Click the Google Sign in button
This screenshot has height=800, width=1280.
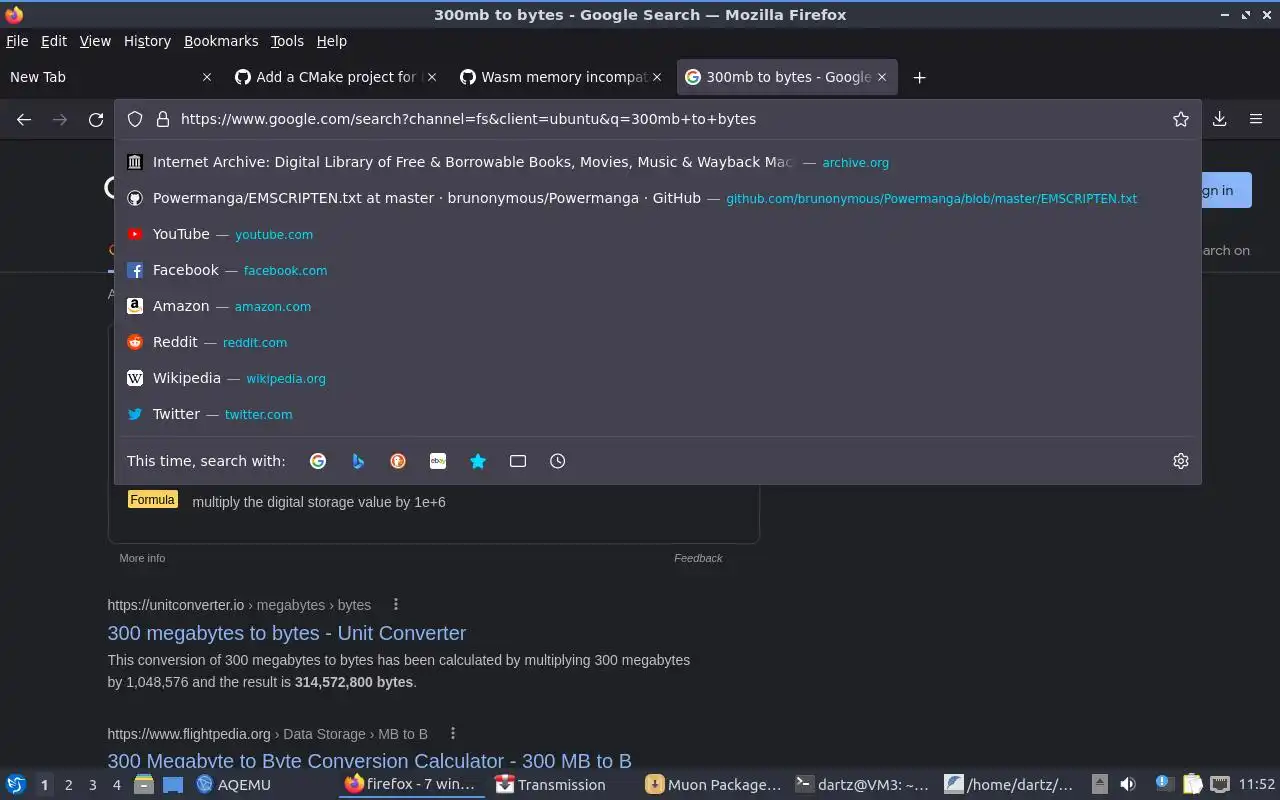point(1226,190)
